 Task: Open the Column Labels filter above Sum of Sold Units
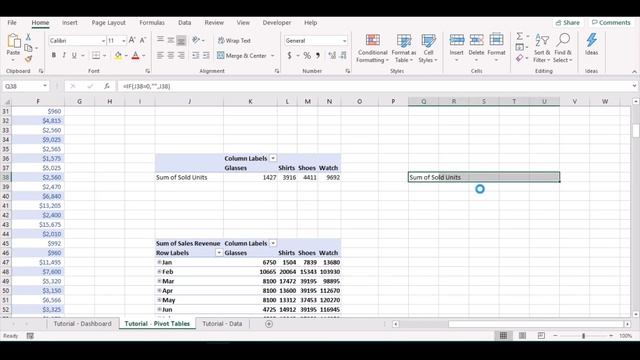click(x=273, y=158)
